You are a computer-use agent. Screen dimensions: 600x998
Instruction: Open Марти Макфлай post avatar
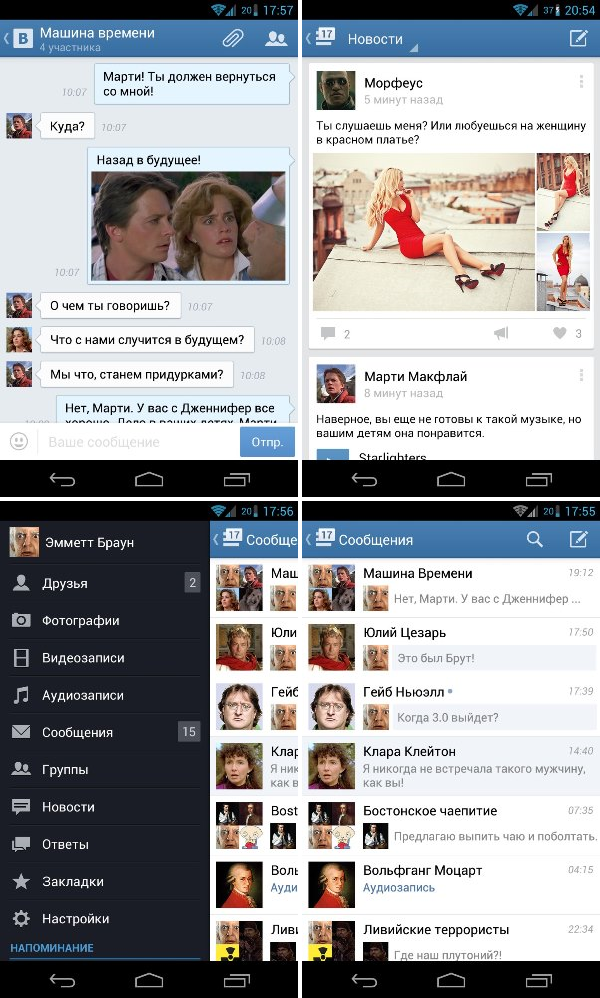point(335,384)
